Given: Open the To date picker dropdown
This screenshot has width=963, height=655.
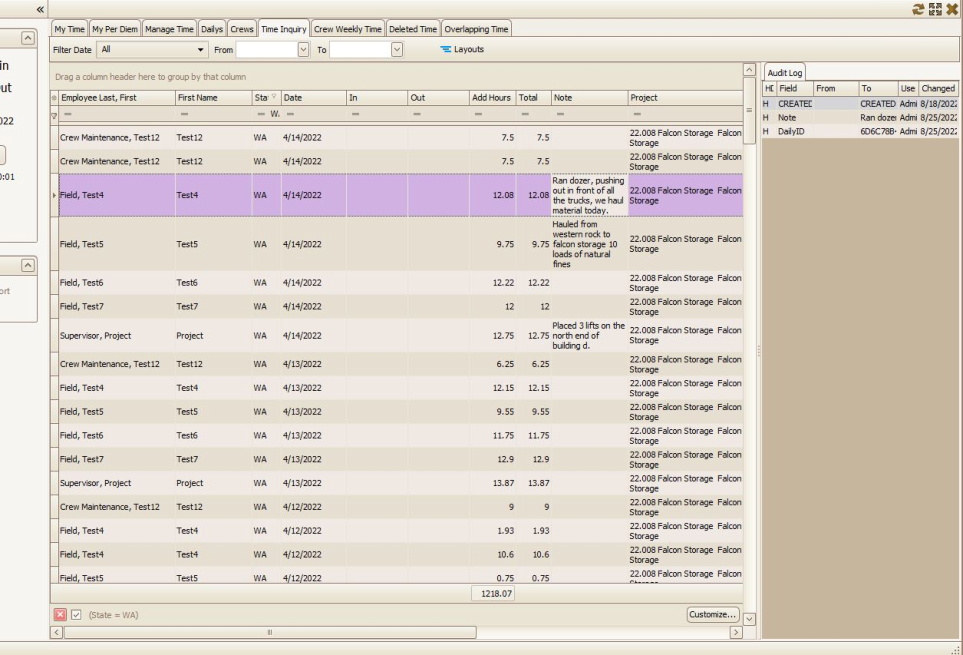Looking at the screenshot, I should 397,49.
